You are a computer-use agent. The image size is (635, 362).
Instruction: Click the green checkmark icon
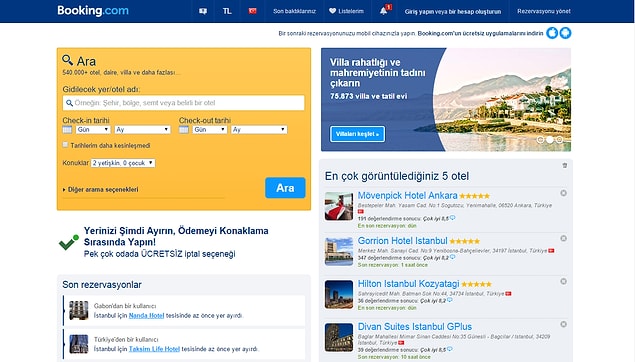pos(68,242)
